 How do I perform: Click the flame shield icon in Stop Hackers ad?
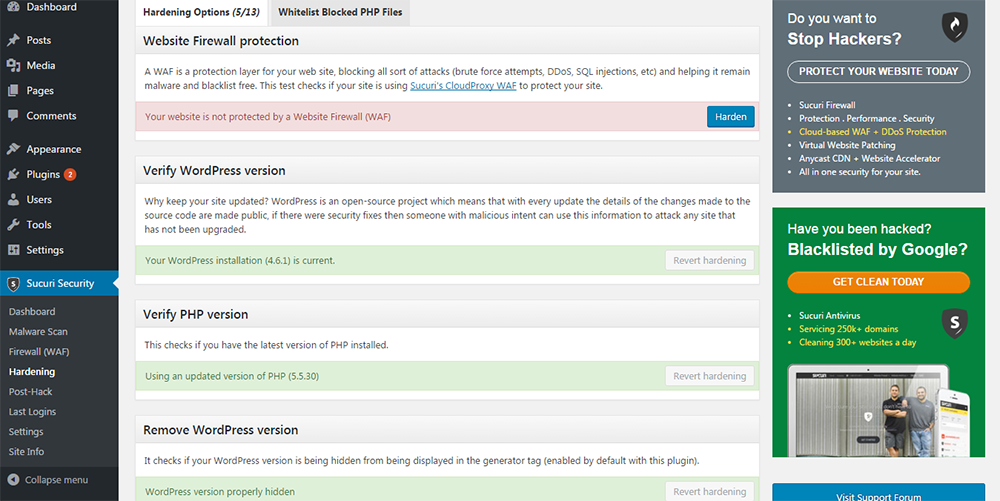955,27
